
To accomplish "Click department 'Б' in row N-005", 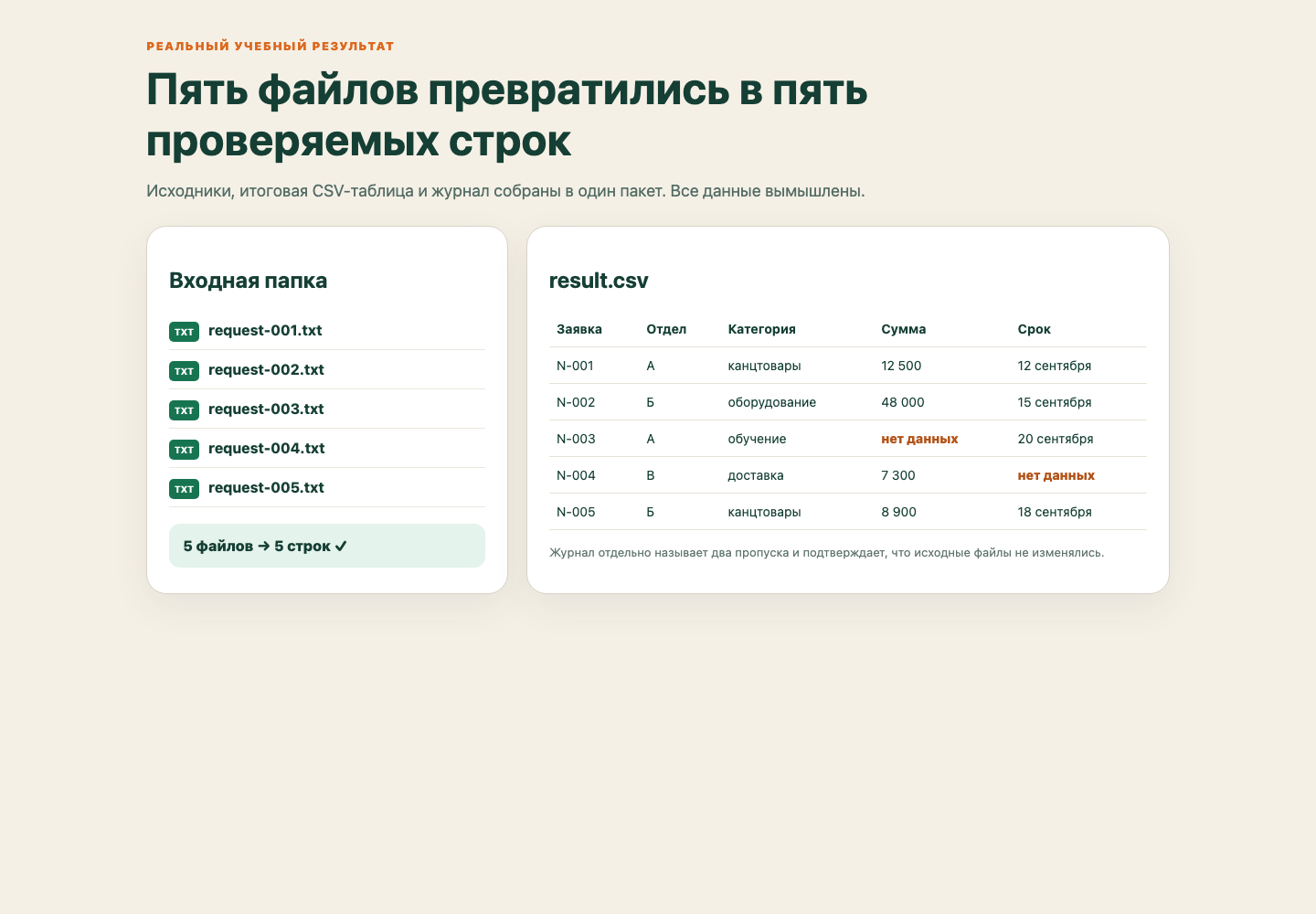I will (x=651, y=512).
